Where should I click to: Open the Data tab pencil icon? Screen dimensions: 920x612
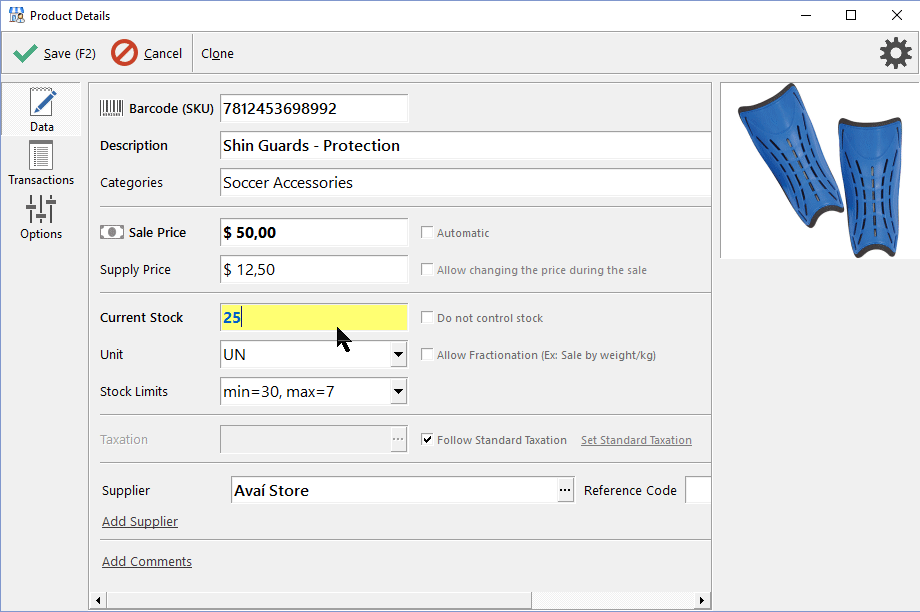click(42, 102)
